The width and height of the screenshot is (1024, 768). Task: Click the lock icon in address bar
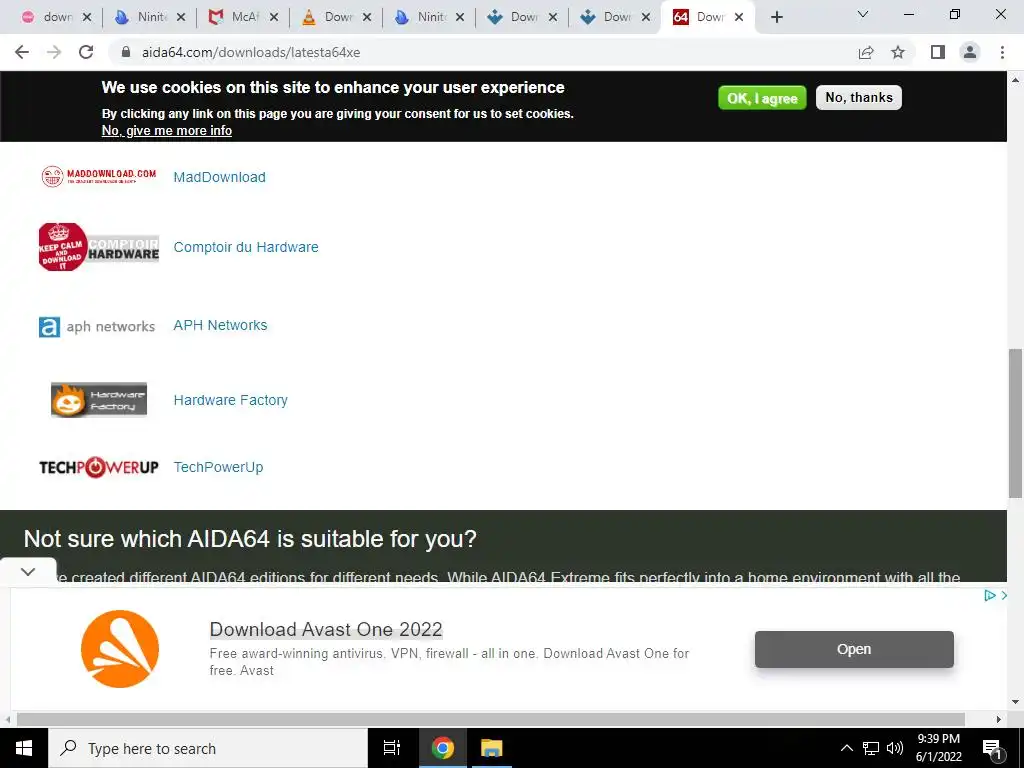pyautogui.click(x=127, y=52)
